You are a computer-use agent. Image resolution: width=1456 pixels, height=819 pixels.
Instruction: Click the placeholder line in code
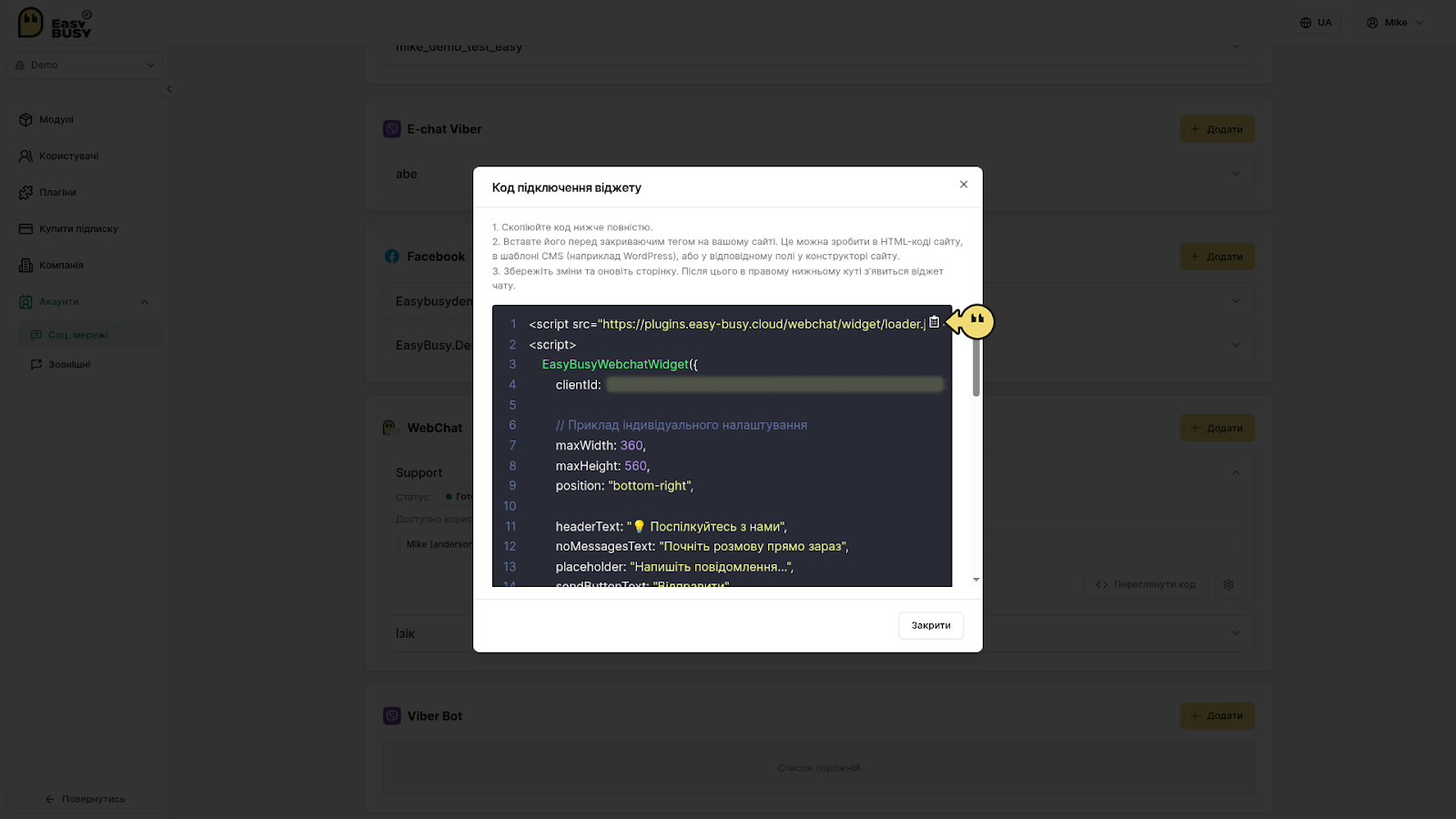click(x=674, y=567)
